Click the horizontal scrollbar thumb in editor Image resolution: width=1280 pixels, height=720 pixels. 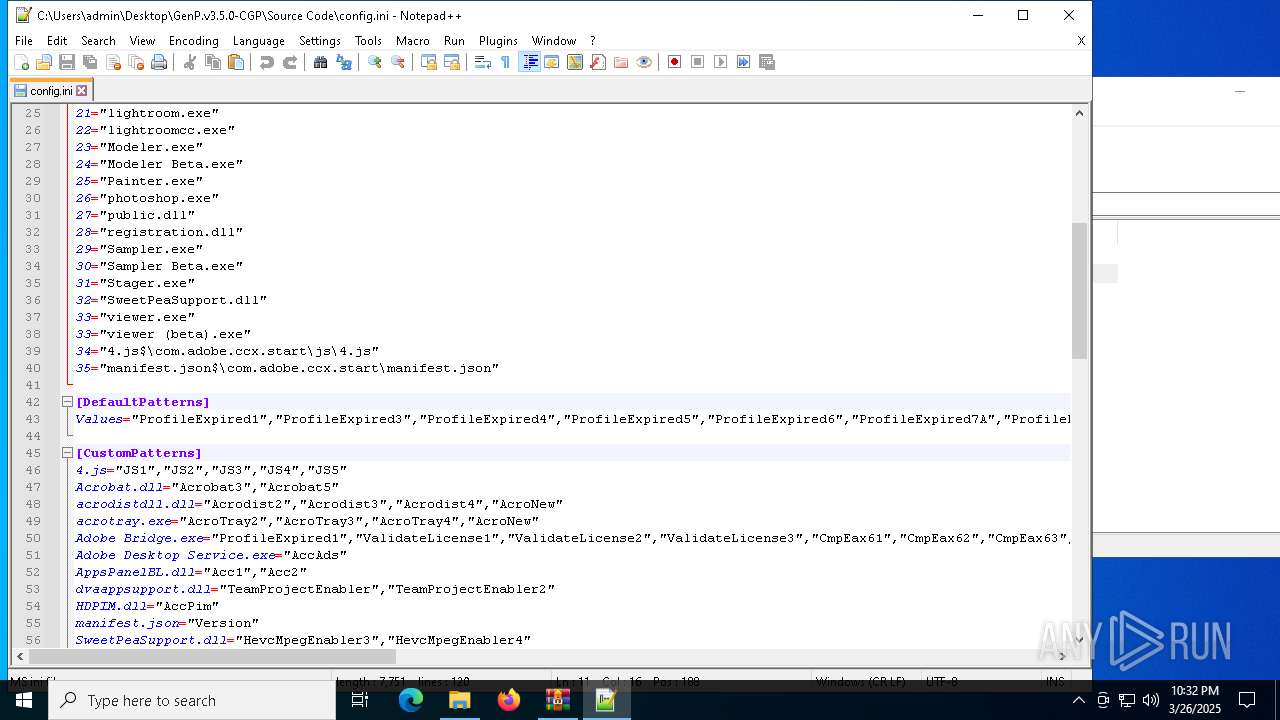pyautogui.click(x=212, y=656)
